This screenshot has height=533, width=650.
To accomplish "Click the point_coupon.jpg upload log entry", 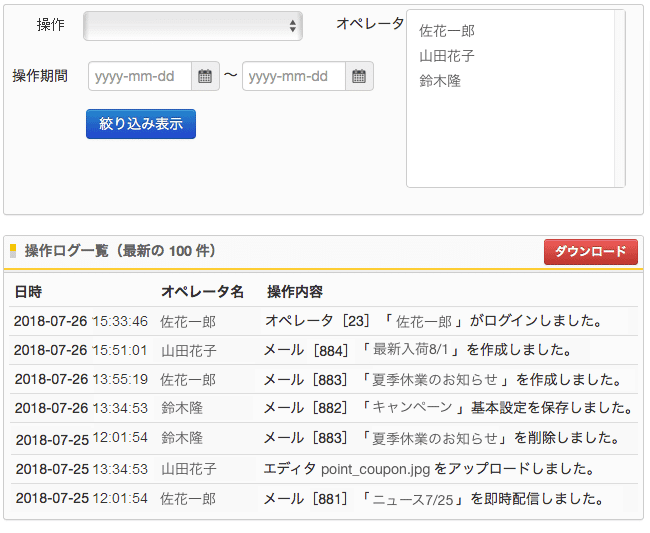I will [x=429, y=469].
